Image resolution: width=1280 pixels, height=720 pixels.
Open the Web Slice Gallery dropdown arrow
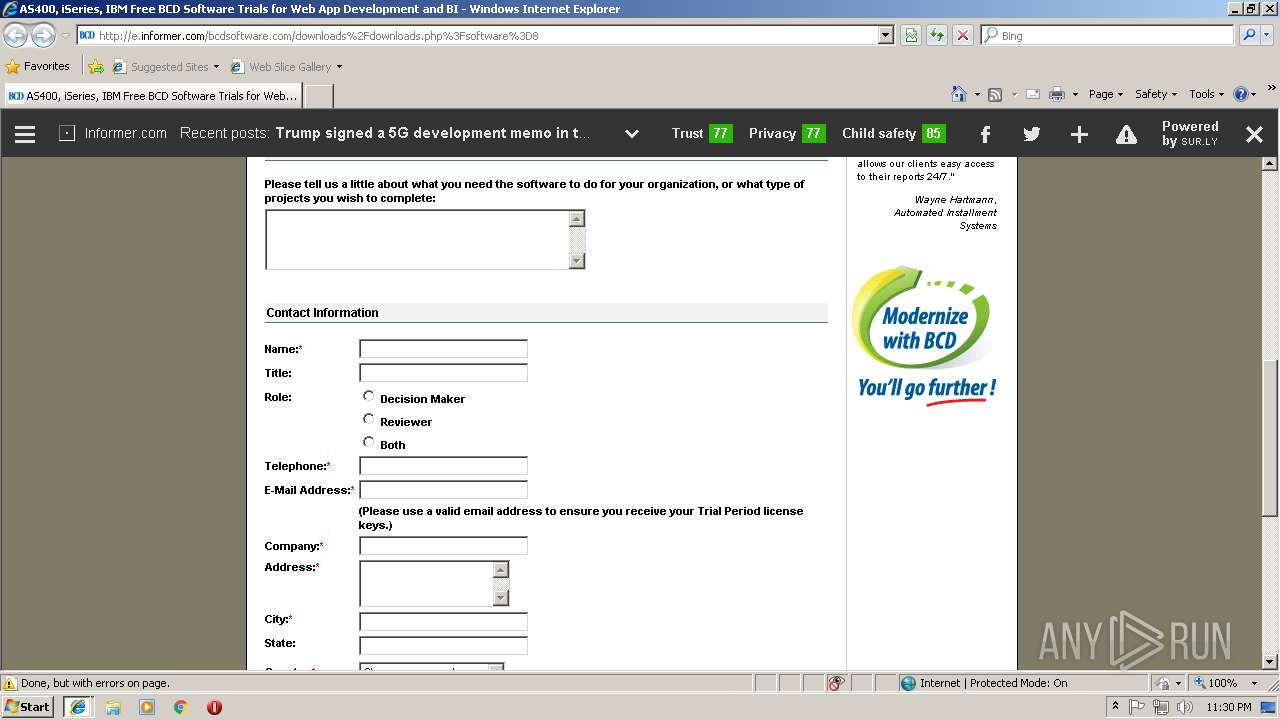pyautogui.click(x=339, y=67)
